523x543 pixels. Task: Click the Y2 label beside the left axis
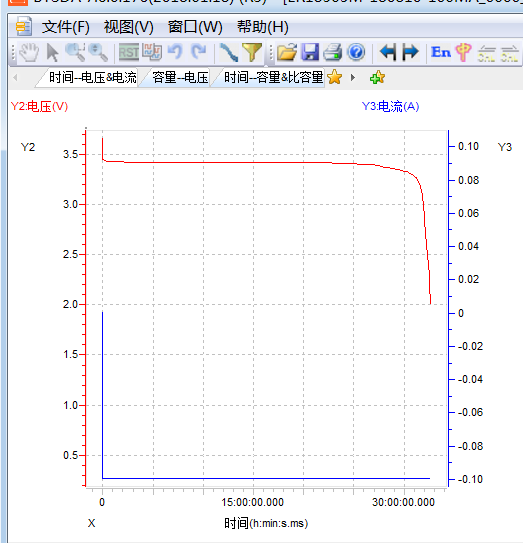(x=28, y=147)
